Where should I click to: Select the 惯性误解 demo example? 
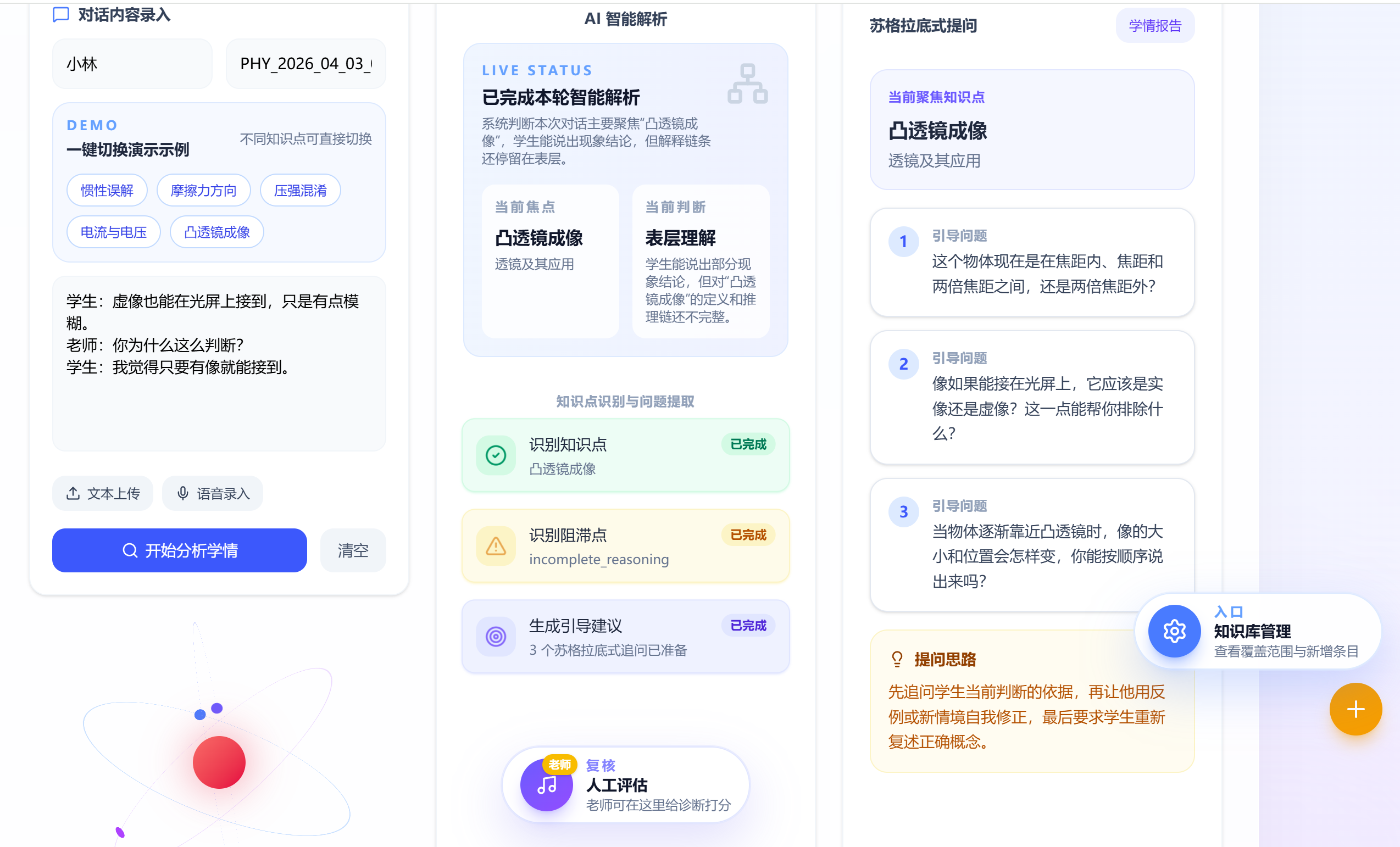pyautogui.click(x=107, y=190)
